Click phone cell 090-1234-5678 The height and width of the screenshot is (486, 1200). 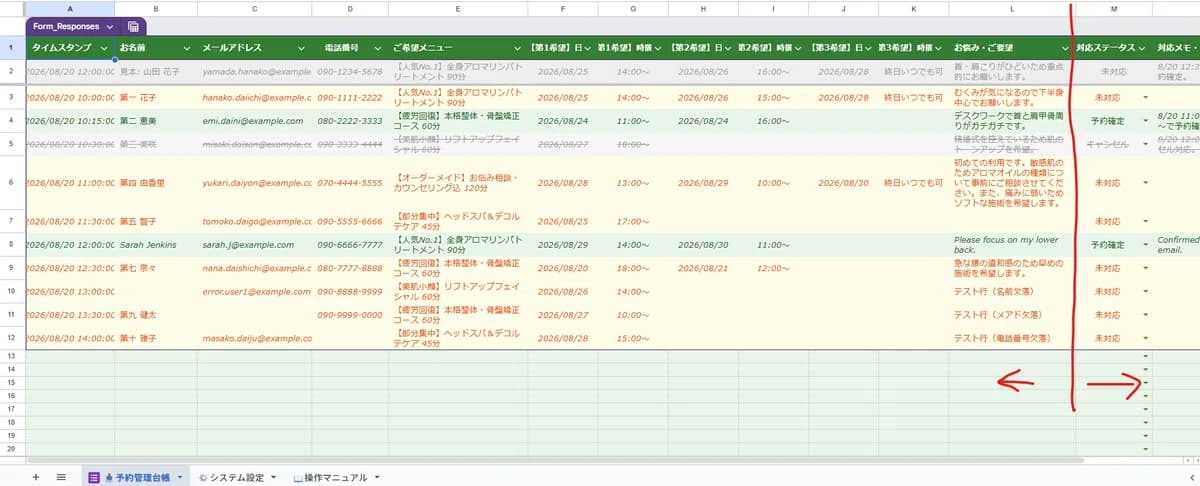coord(350,72)
